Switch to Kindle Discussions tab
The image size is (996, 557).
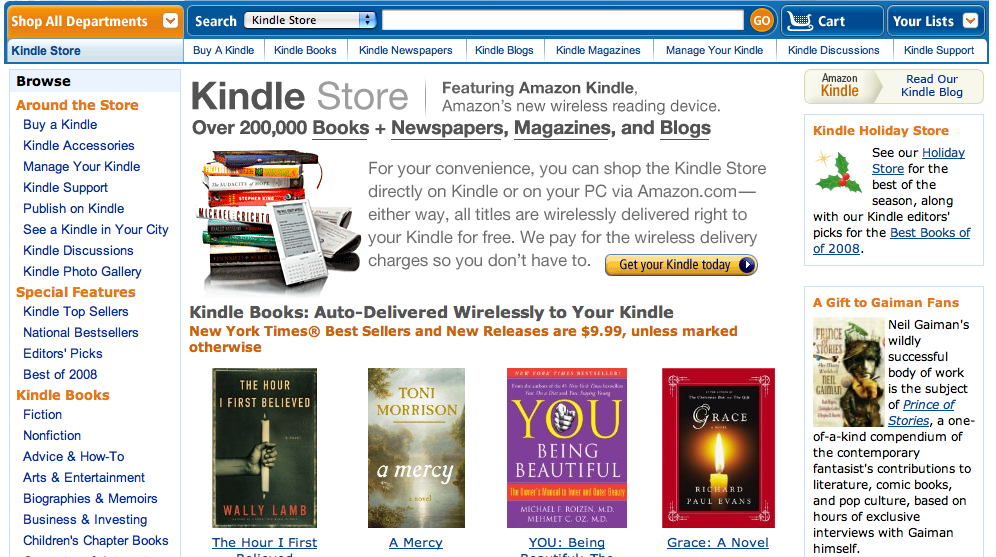tap(833, 50)
